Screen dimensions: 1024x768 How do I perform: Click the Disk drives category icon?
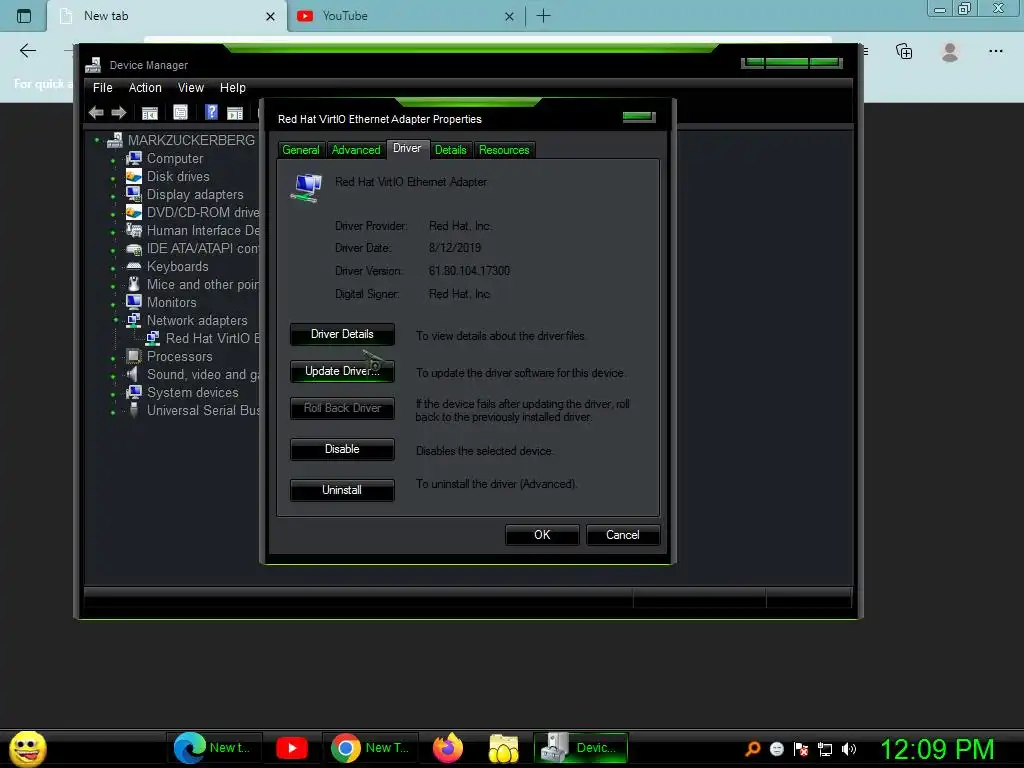134,176
